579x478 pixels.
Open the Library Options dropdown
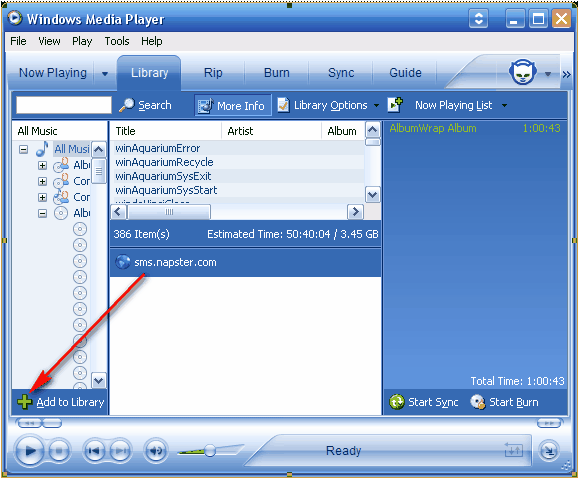point(328,106)
